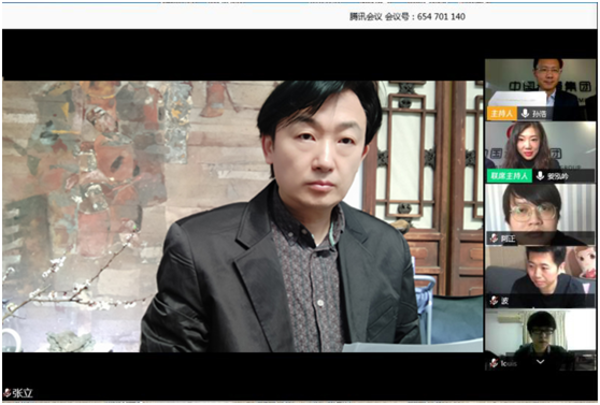
Task: Click the mic icon in the 联席主持人 tile
Action: tap(540, 175)
